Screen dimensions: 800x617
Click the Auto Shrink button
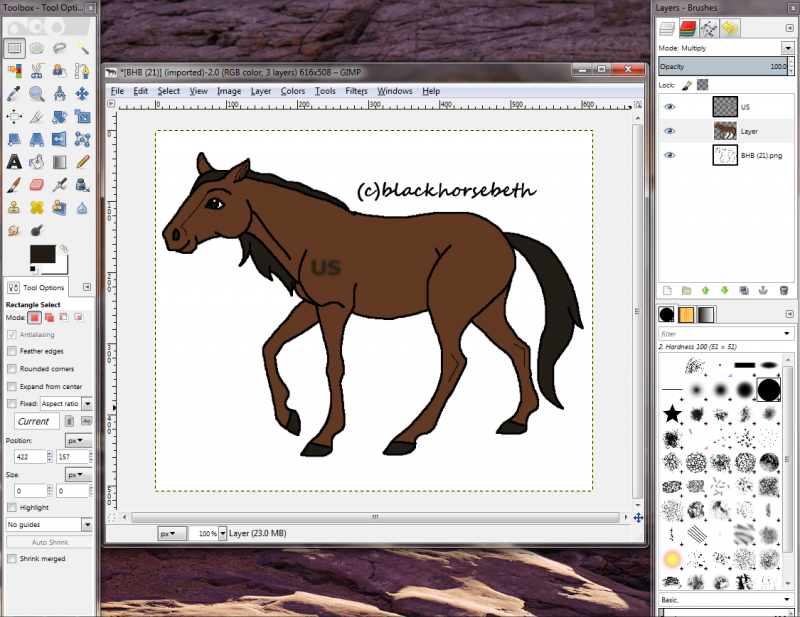pyautogui.click(x=49, y=542)
